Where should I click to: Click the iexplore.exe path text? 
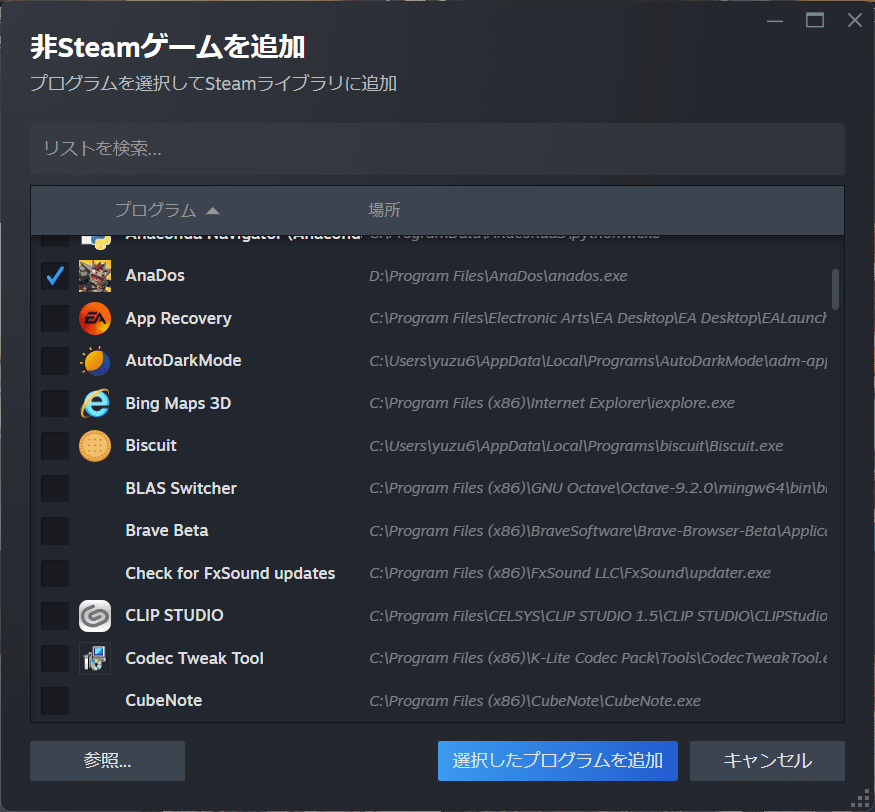[x=552, y=403]
